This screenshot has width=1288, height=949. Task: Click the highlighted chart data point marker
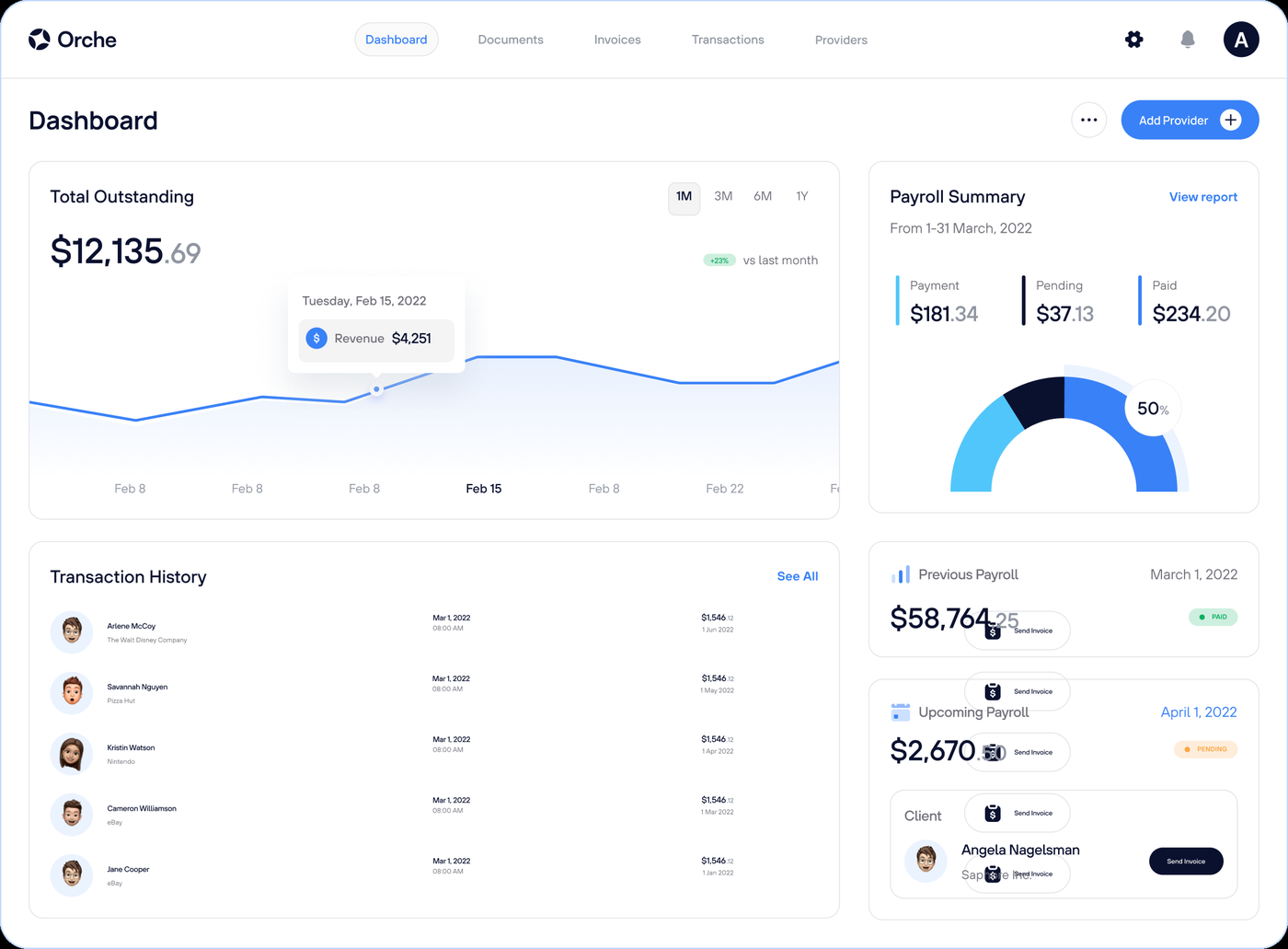(x=376, y=389)
